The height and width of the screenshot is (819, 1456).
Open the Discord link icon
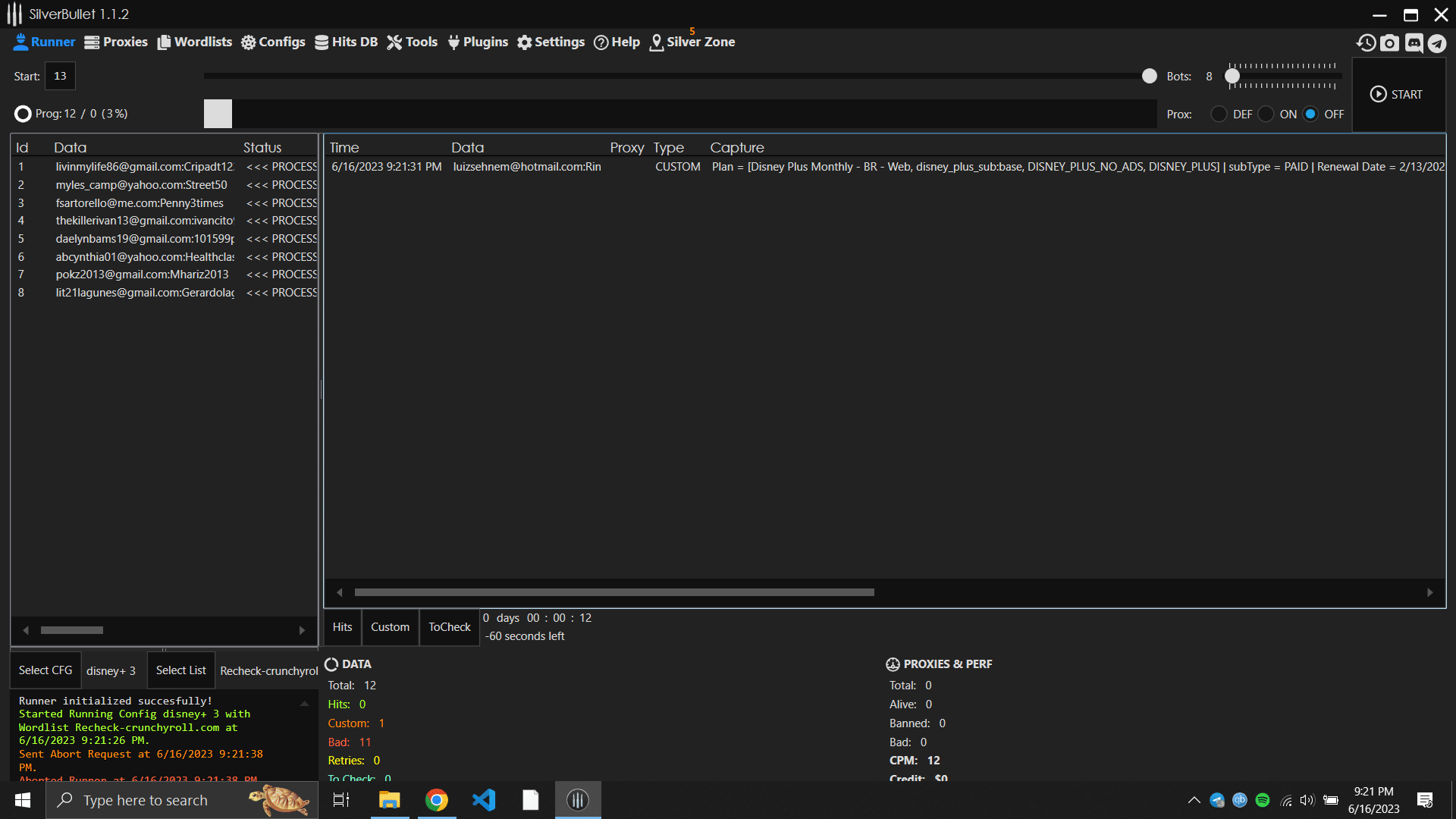1414,43
